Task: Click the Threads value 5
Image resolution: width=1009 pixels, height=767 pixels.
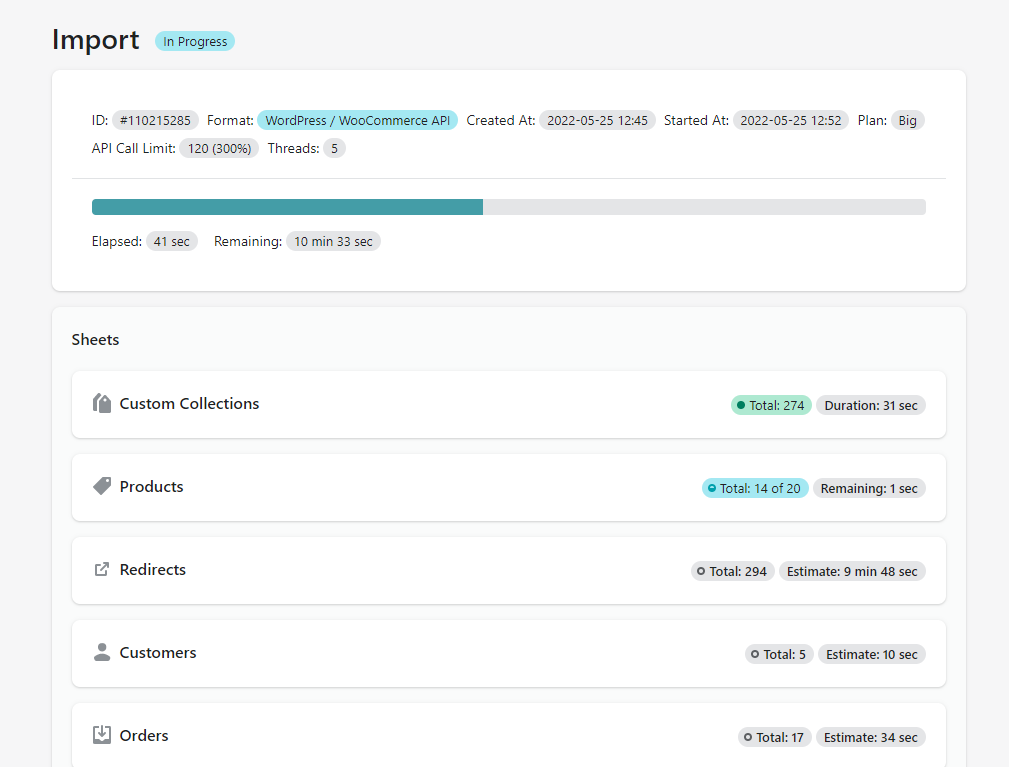Action: [334, 149]
